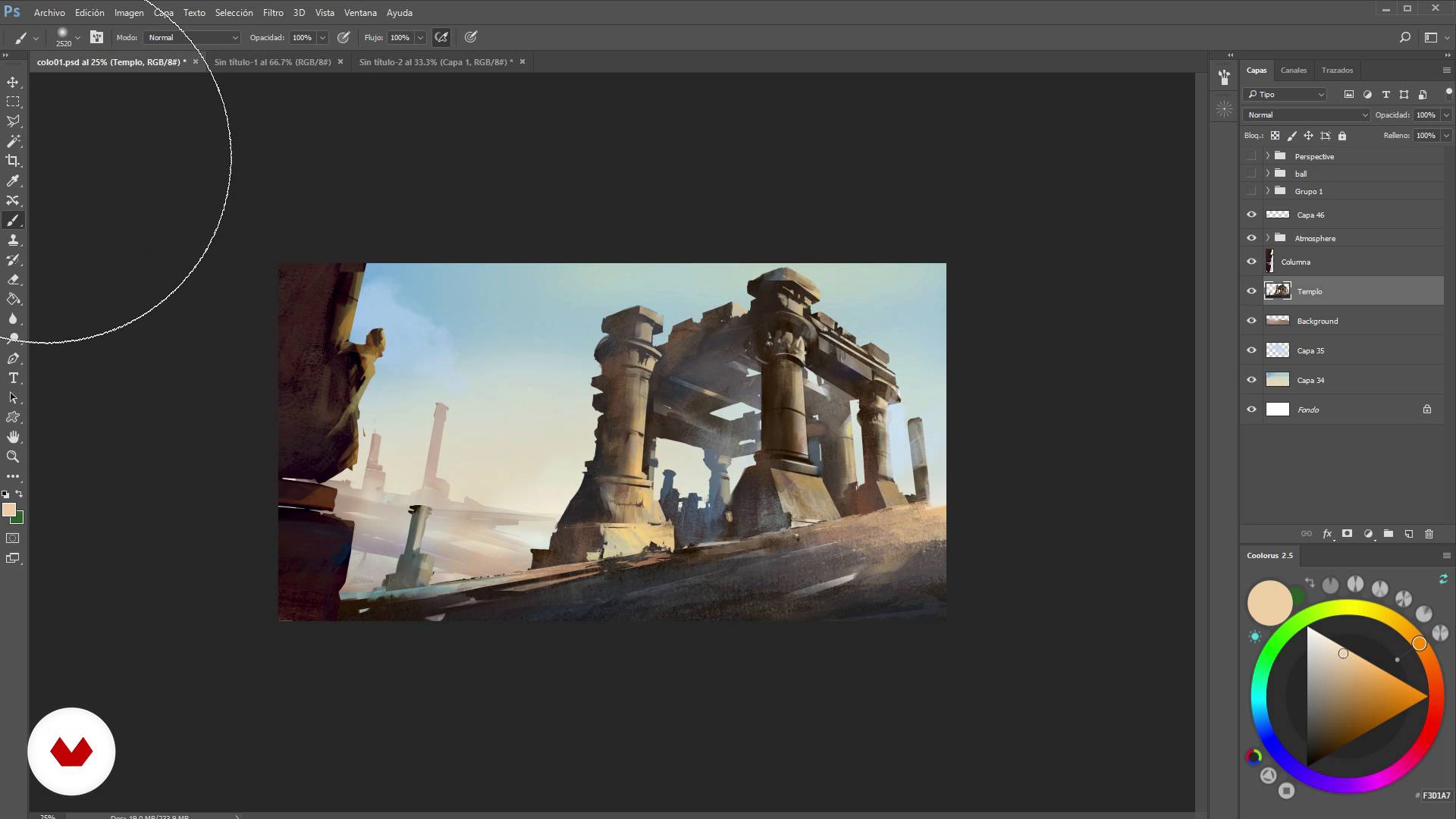This screenshot has width=1456, height=819.
Task: Hide the Templo layer
Action: click(1252, 291)
